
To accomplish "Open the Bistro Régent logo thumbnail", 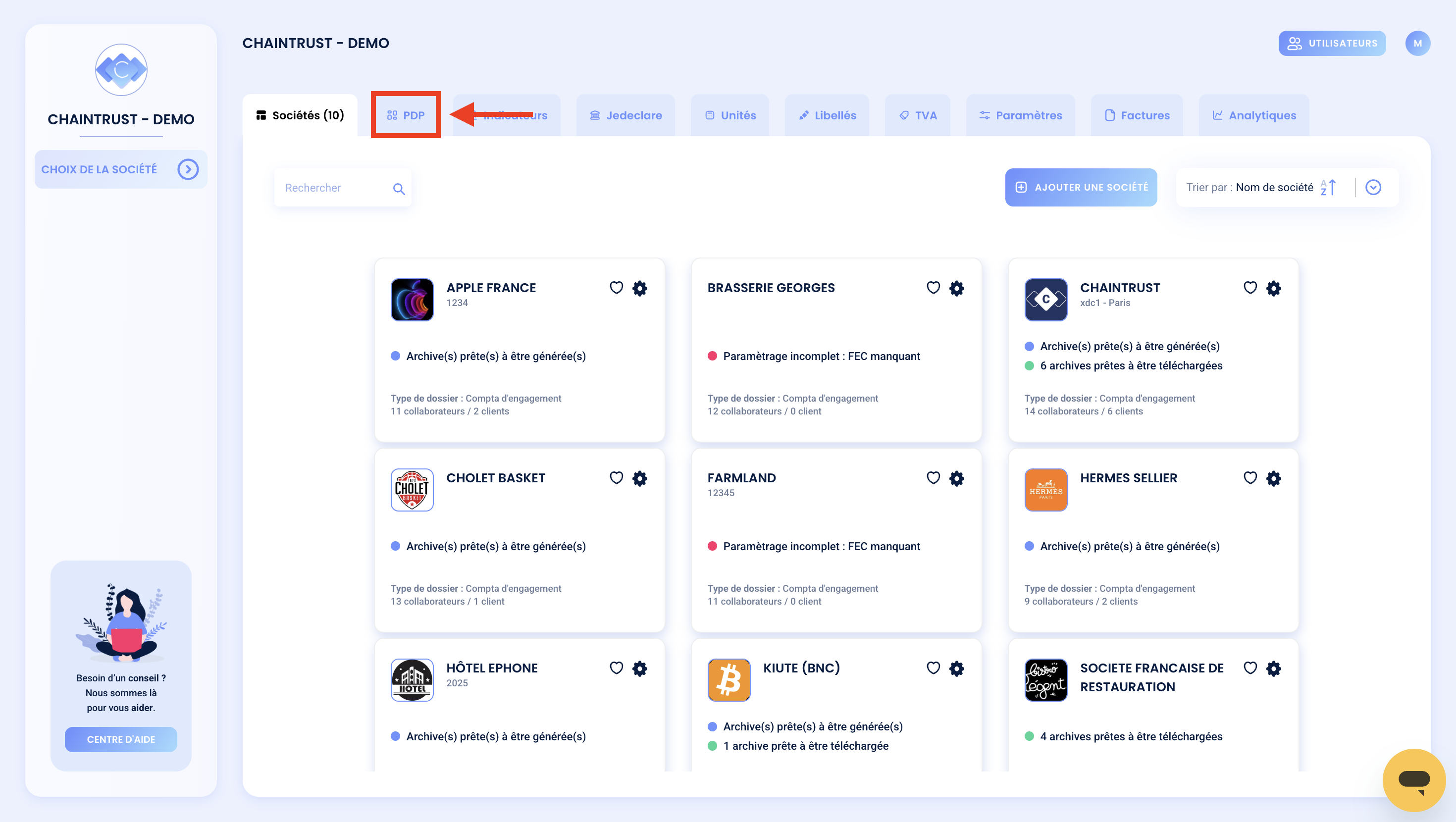I will (x=1045, y=679).
